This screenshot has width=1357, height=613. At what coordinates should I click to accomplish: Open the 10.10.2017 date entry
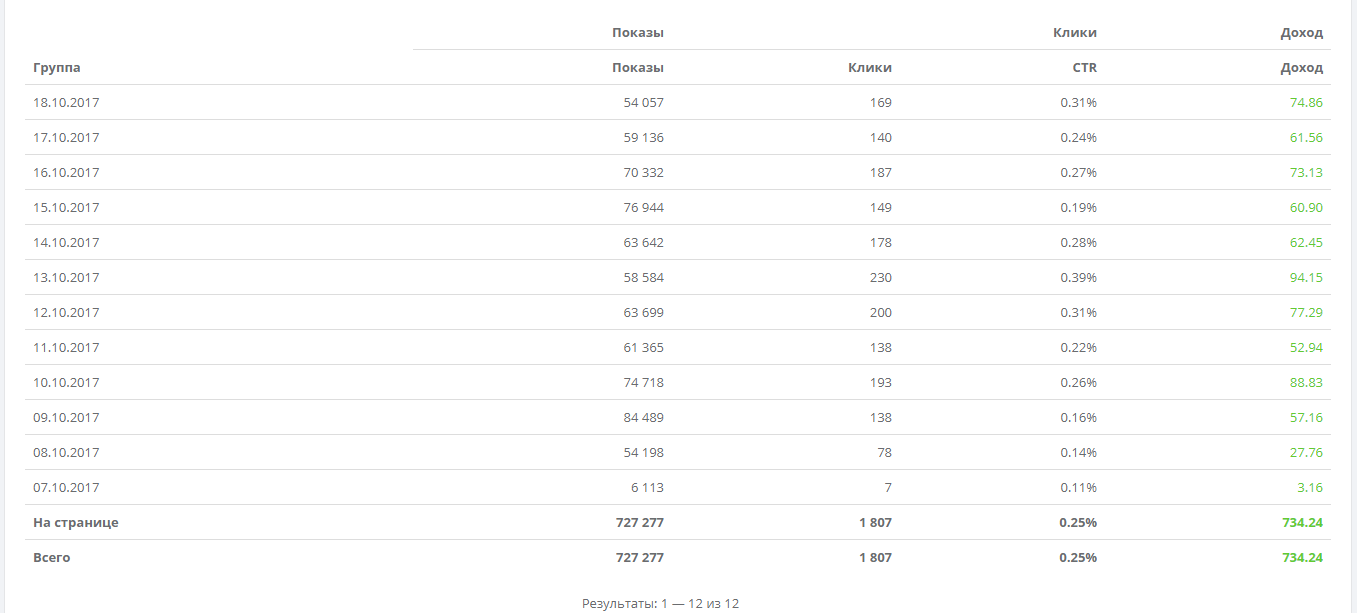(x=66, y=382)
